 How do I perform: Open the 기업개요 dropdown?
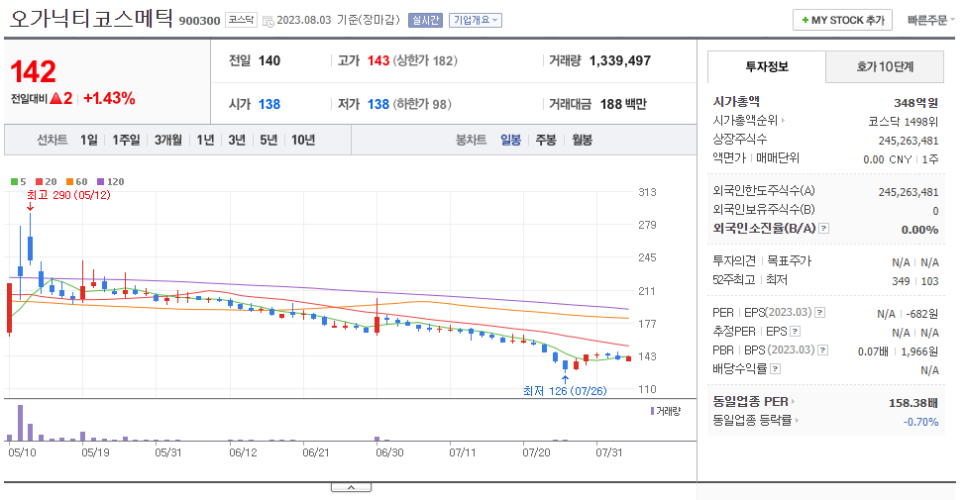coord(476,20)
